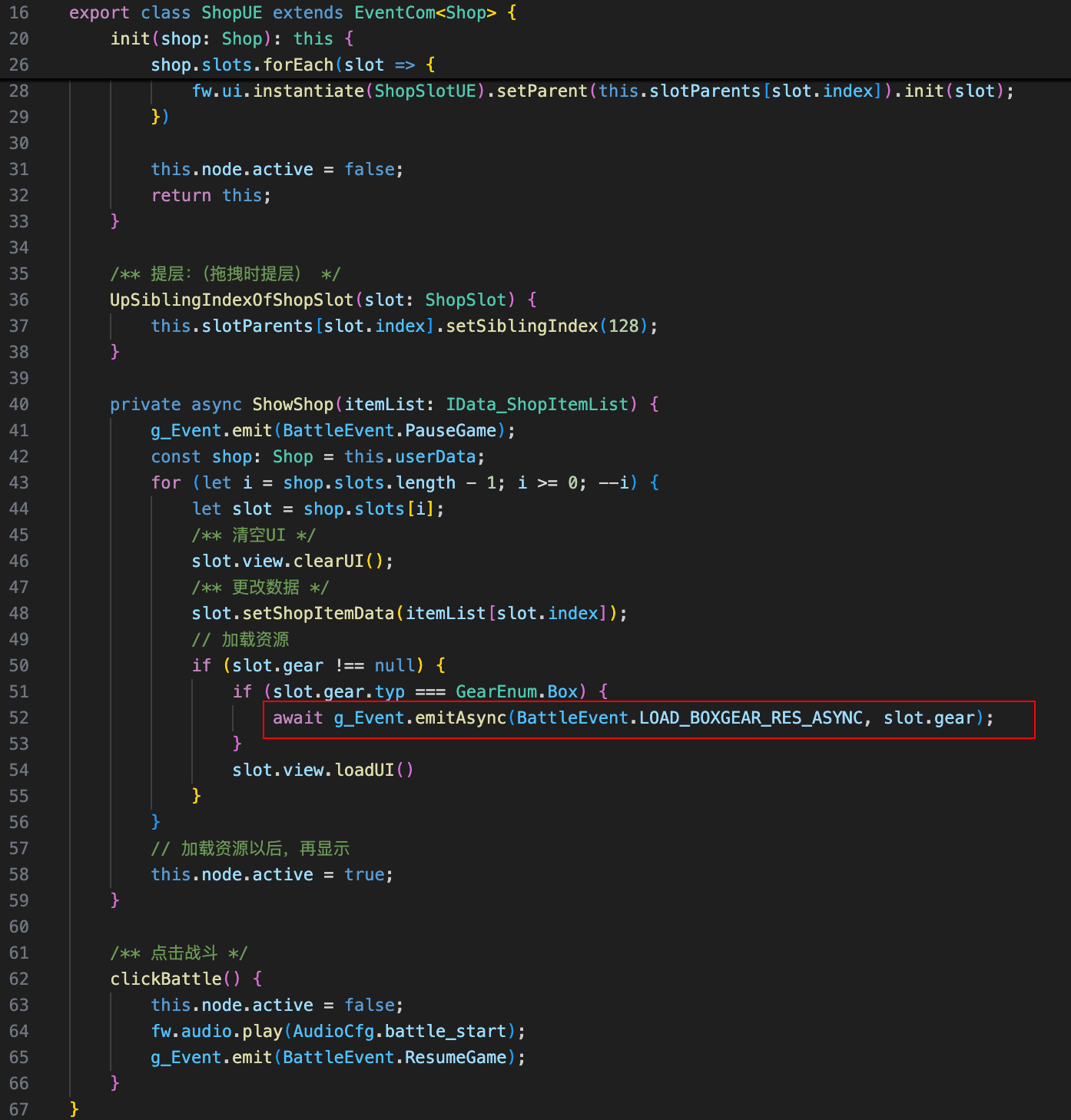This screenshot has width=1071, height=1120.
Task: Place cursor on setSiblingIndex call
Action: pyautogui.click(x=522, y=326)
